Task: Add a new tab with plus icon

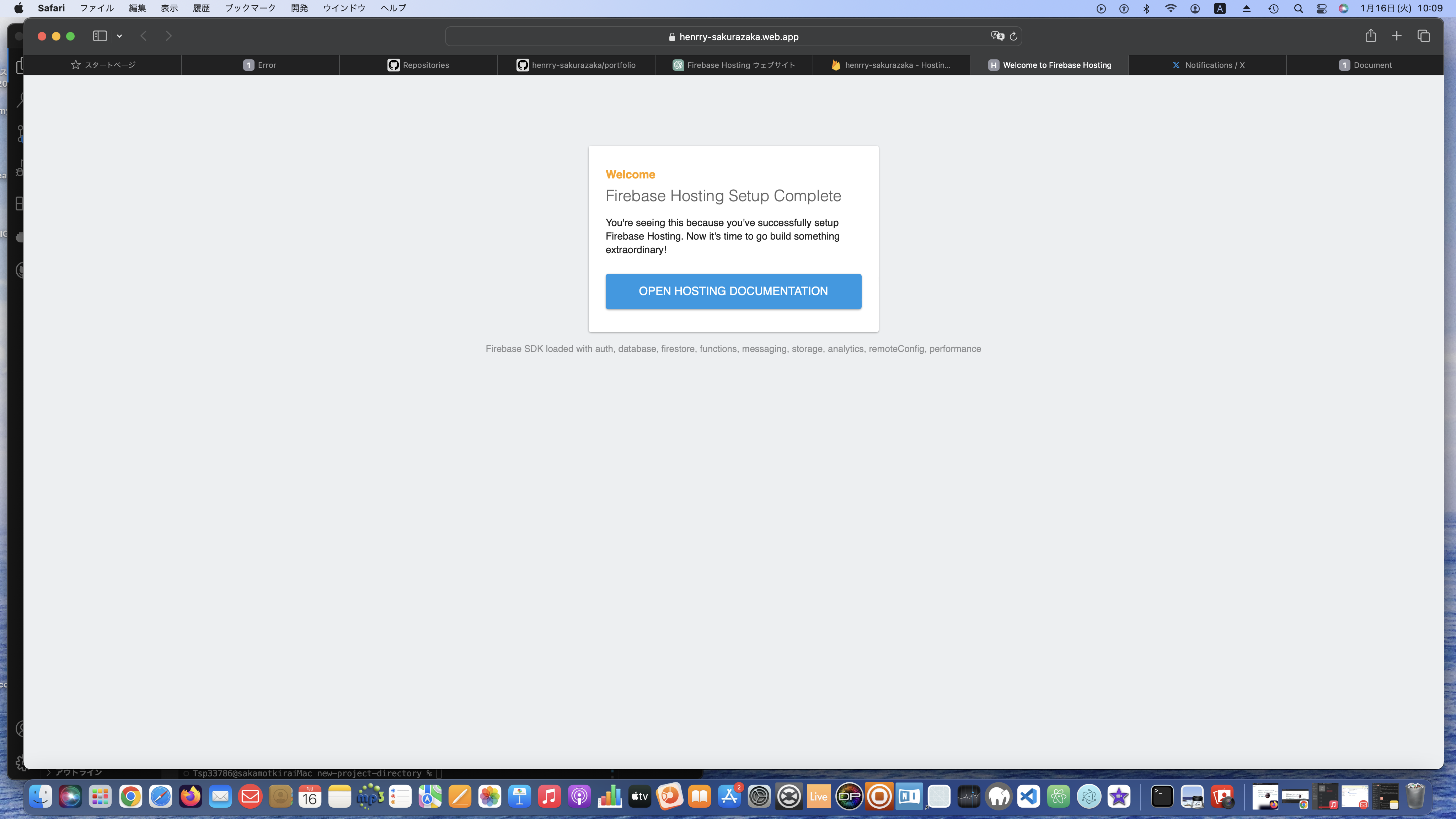Action: [1397, 36]
